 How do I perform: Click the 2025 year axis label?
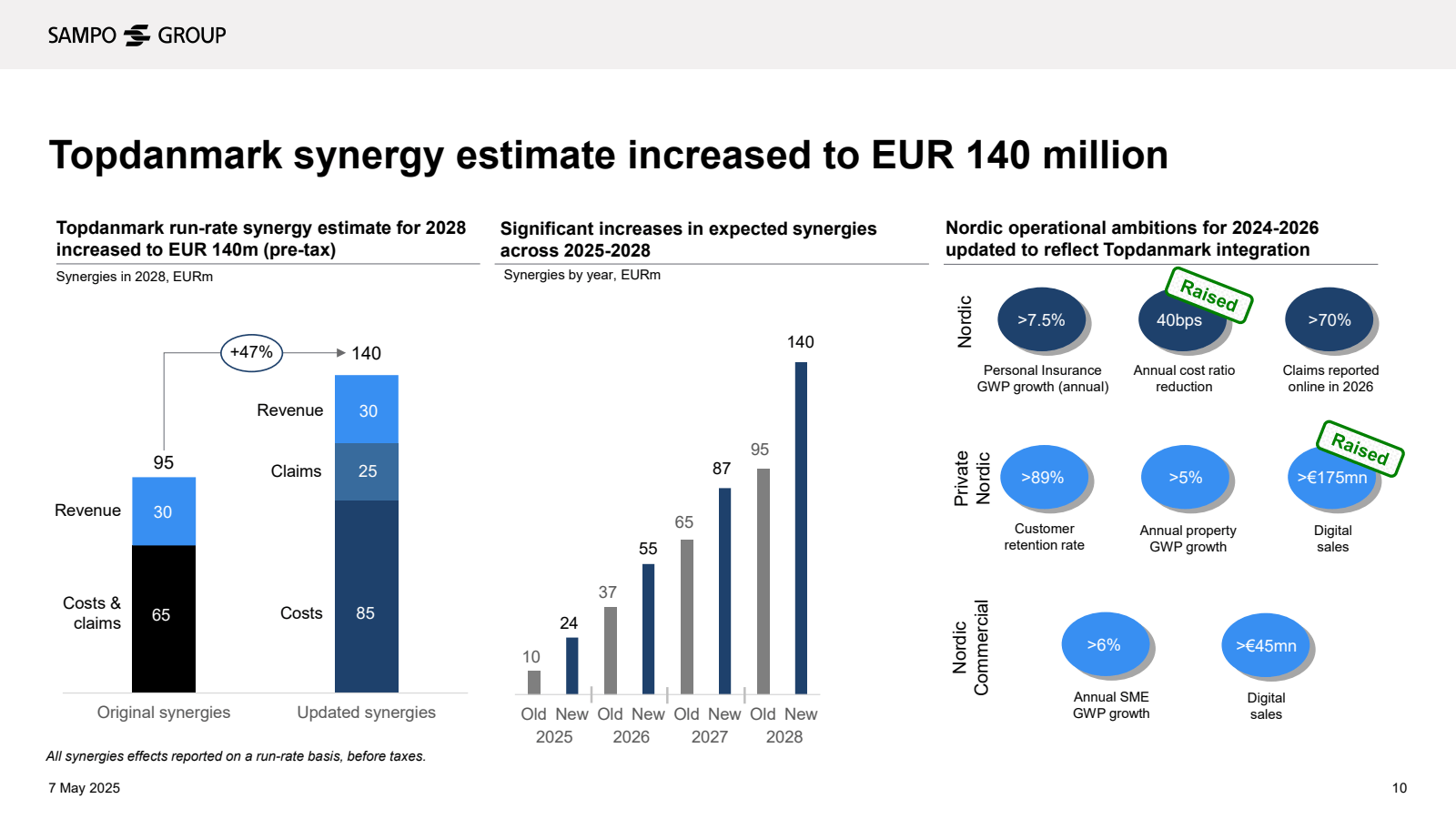(x=554, y=737)
